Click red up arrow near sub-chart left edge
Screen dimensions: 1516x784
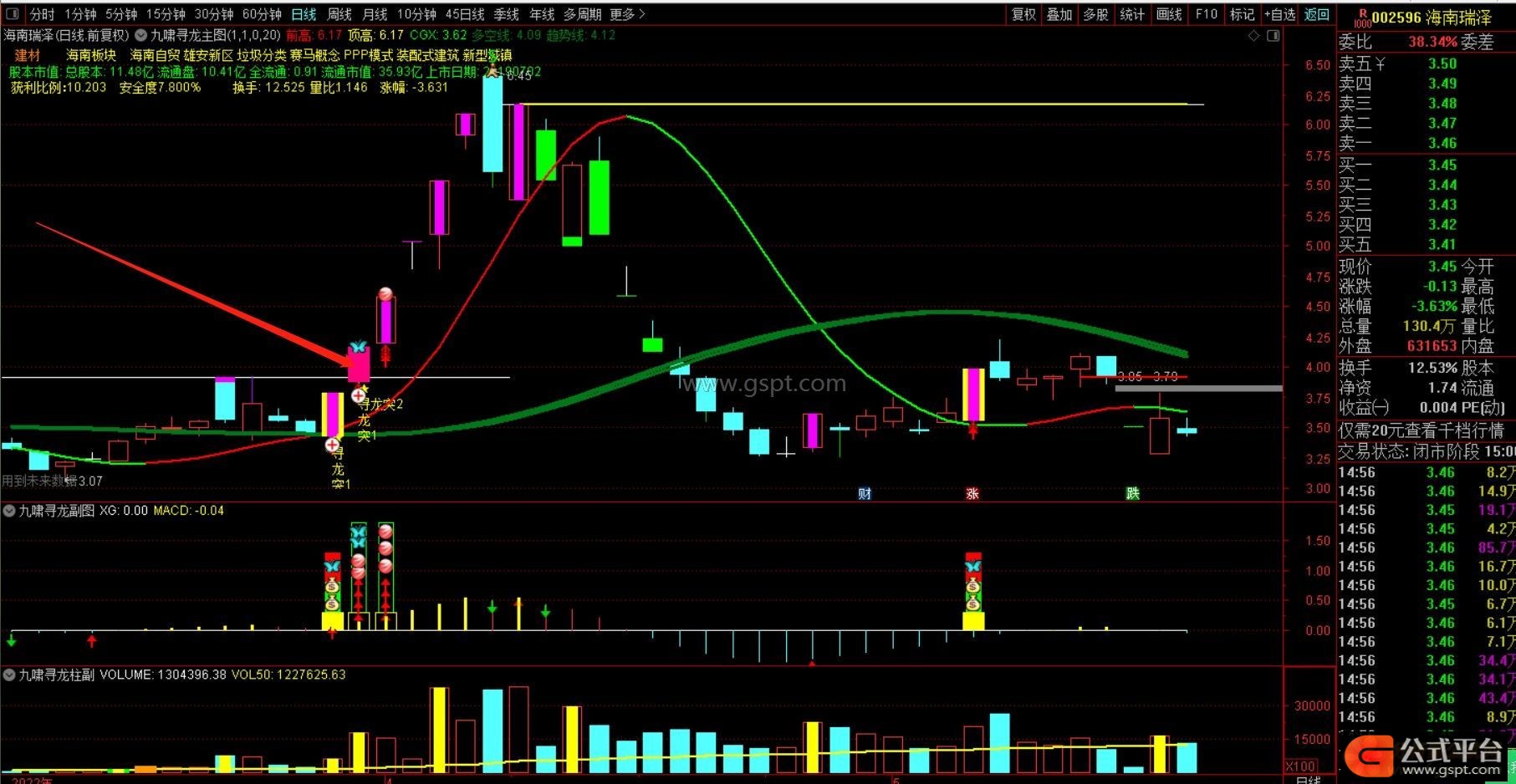click(x=92, y=641)
